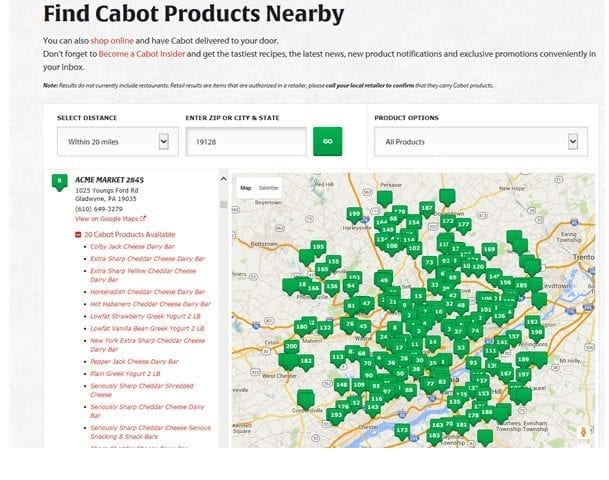Open store marker 165 on map

[322, 270]
